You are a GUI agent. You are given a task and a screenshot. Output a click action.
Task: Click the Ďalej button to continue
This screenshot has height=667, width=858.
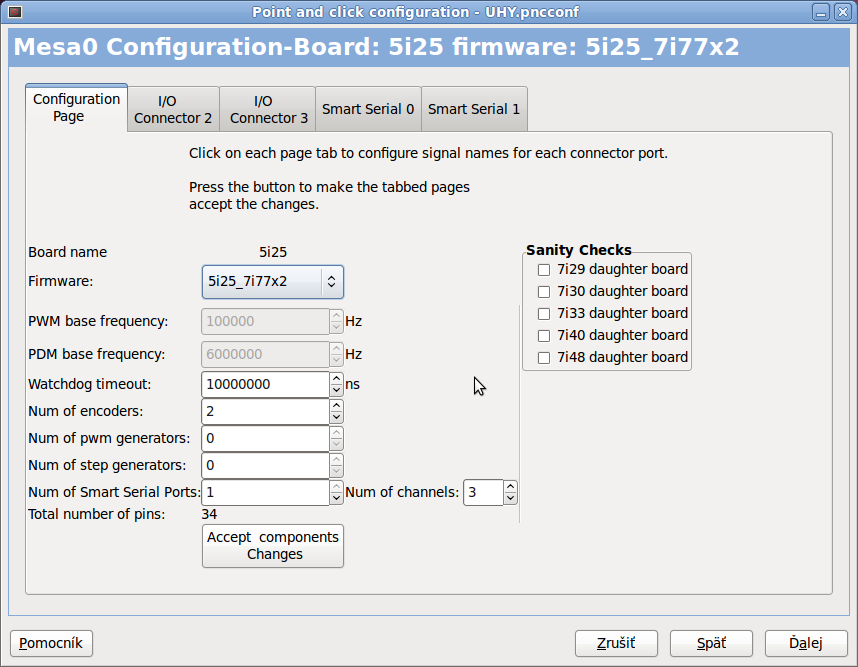(x=805, y=643)
